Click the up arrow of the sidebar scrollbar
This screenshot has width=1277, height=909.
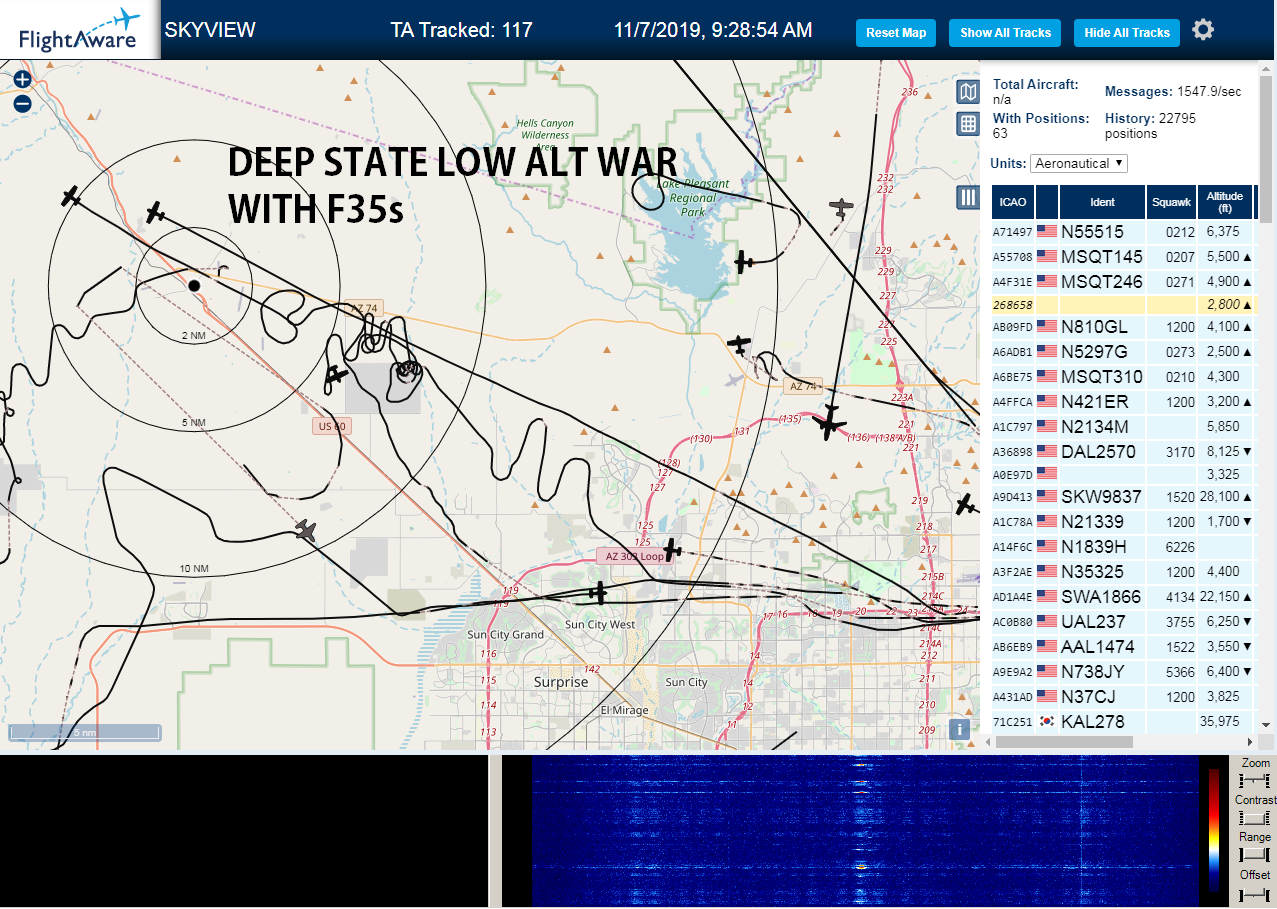pyautogui.click(x=1266, y=70)
